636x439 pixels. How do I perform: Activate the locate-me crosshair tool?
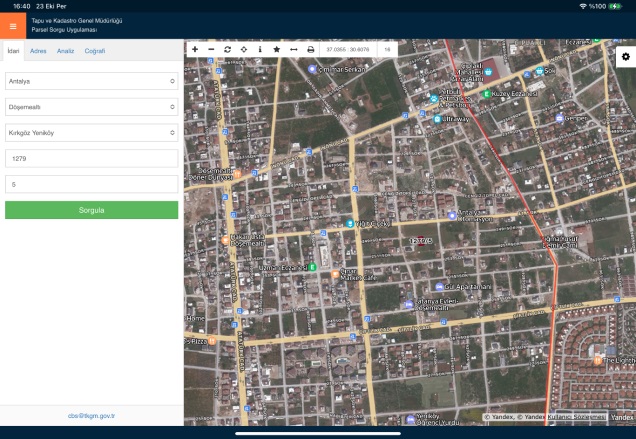(x=243, y=49)
